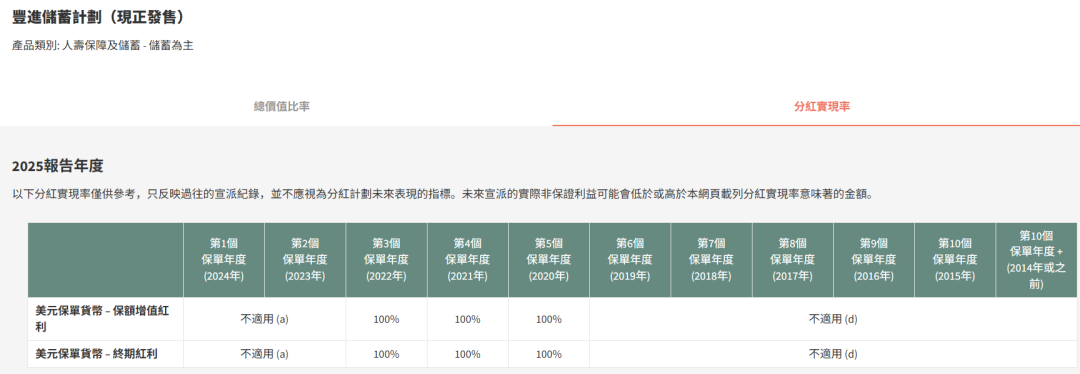
Task: Click the 產品類別 人壽保障及儲蓄 line
Action: pos(102,46)
